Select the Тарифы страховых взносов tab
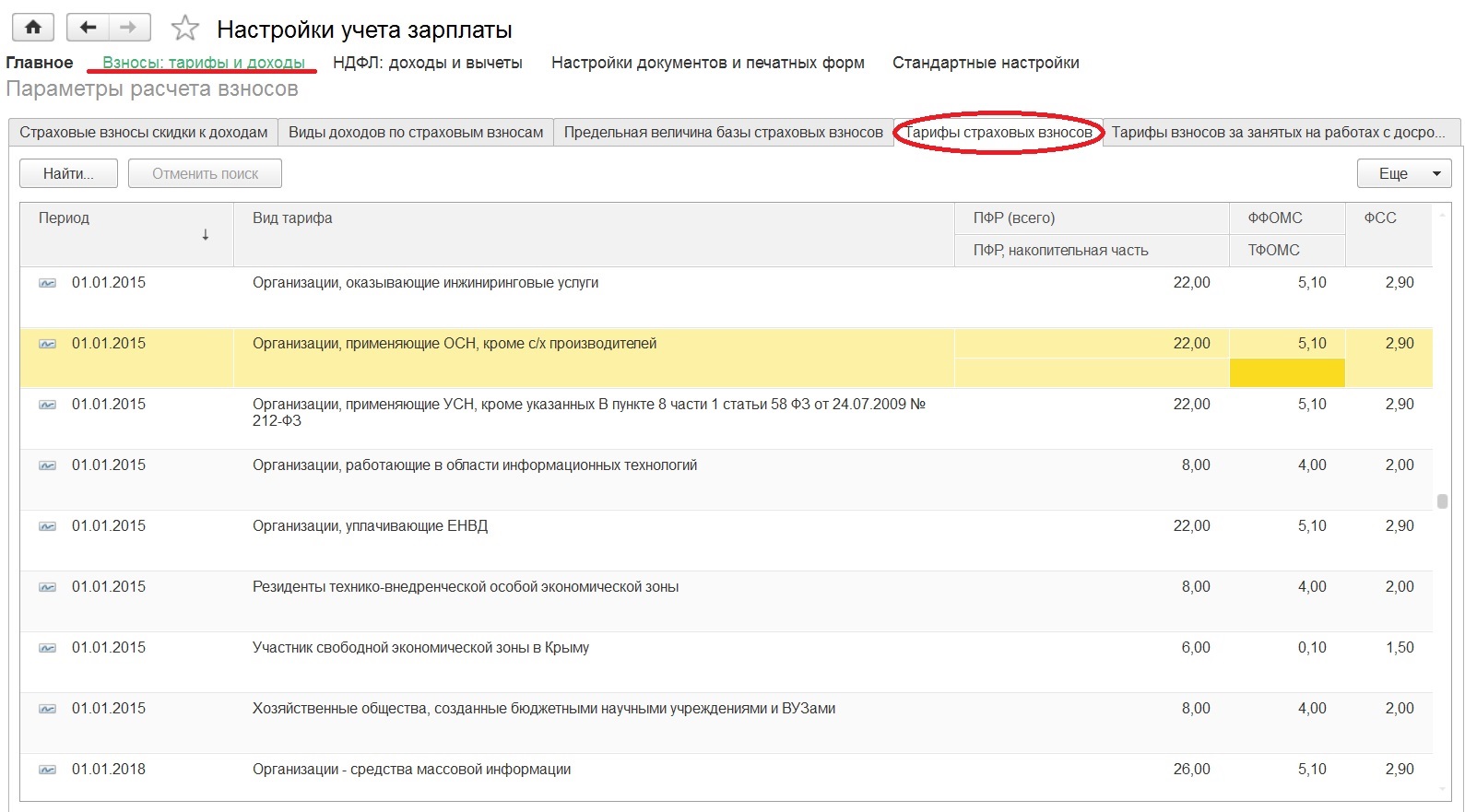1465x812 pixels. coord(998,133)
